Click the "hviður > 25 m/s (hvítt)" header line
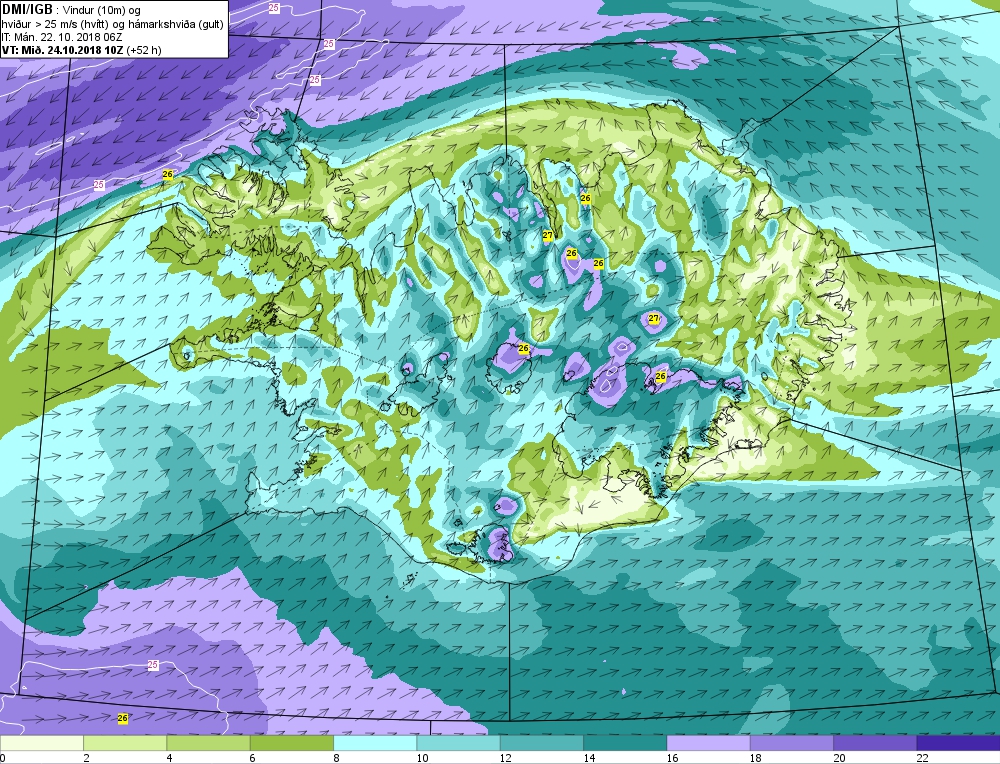The width and height of the screenshot is (1000, 764). tap(53, 24)
